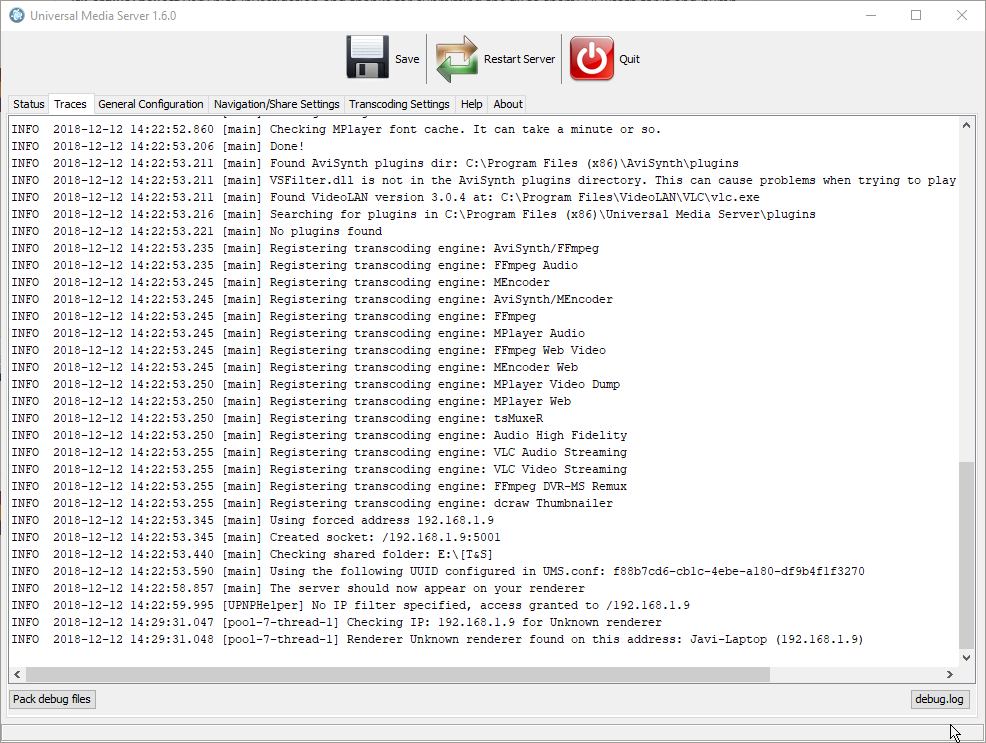Click 'VSFilter.dll is not in' log line
The image size is (986, 743).
(x=484, y=180)
